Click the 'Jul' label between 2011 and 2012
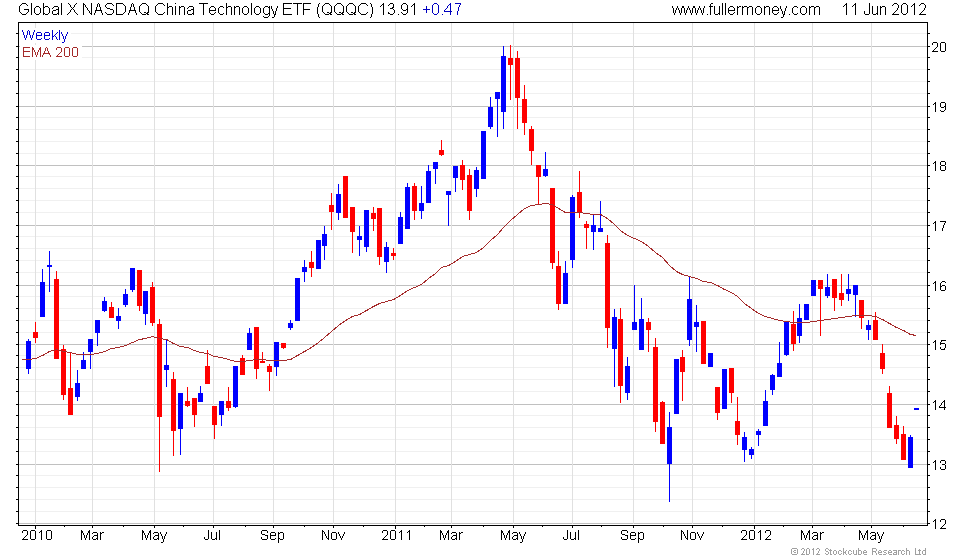 pyautogui.click(x=571, y=536)
